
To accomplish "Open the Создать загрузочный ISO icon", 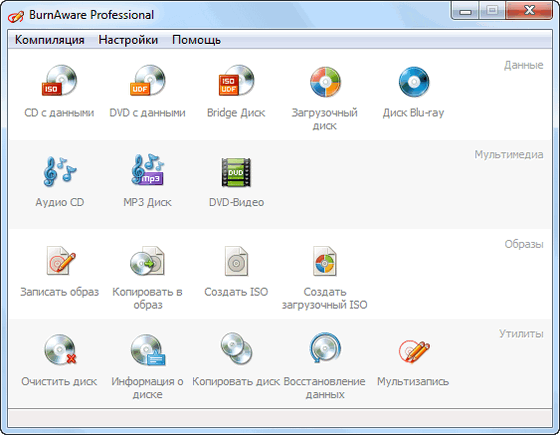I will tap(325, 261).
